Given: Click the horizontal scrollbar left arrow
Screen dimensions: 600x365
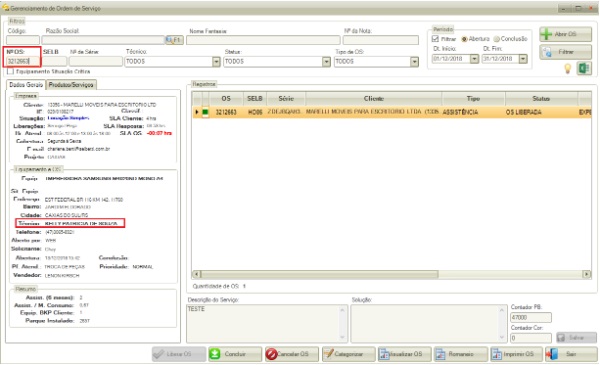Looking at the screenshot, I should [x=196, y=274].
